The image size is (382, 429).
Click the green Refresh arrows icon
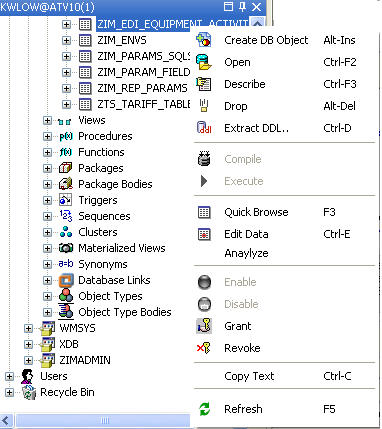(x=204, y=409)
